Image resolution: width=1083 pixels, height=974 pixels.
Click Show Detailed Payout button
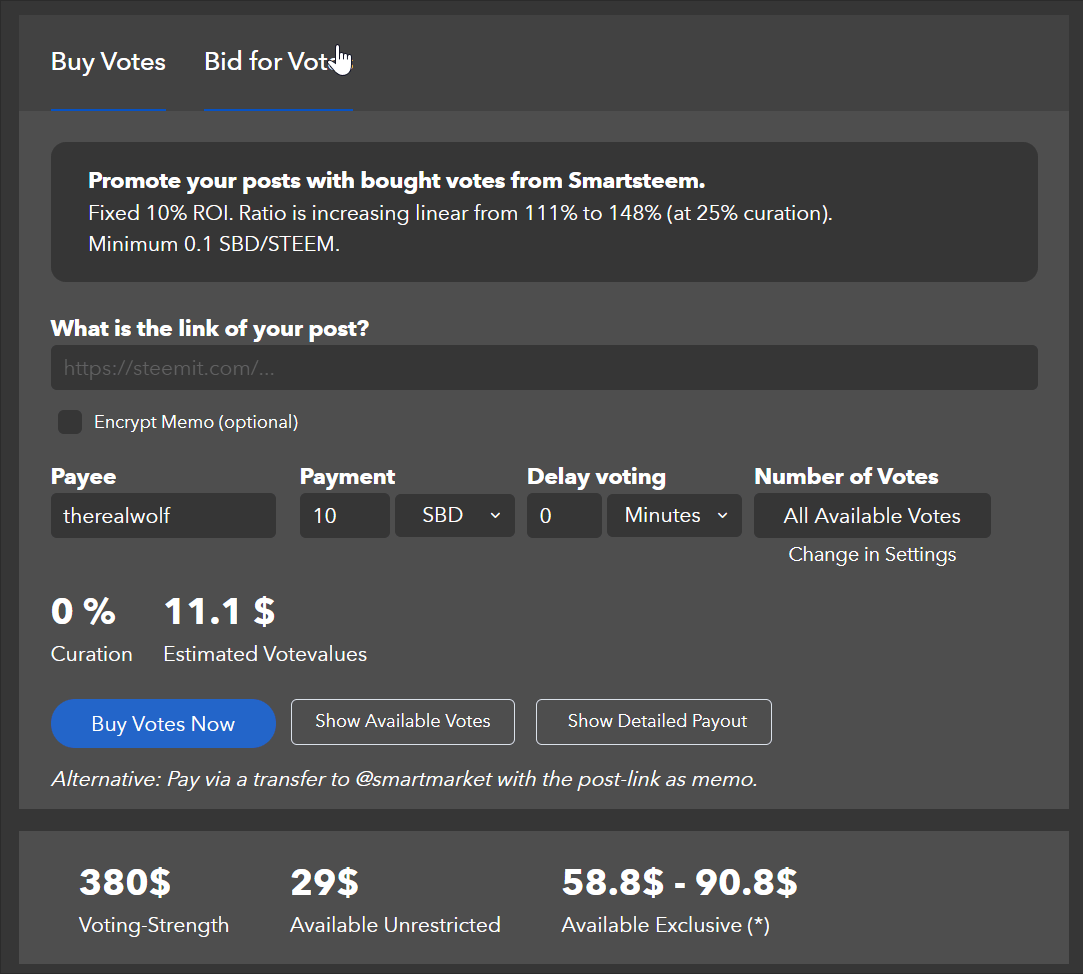654,721
